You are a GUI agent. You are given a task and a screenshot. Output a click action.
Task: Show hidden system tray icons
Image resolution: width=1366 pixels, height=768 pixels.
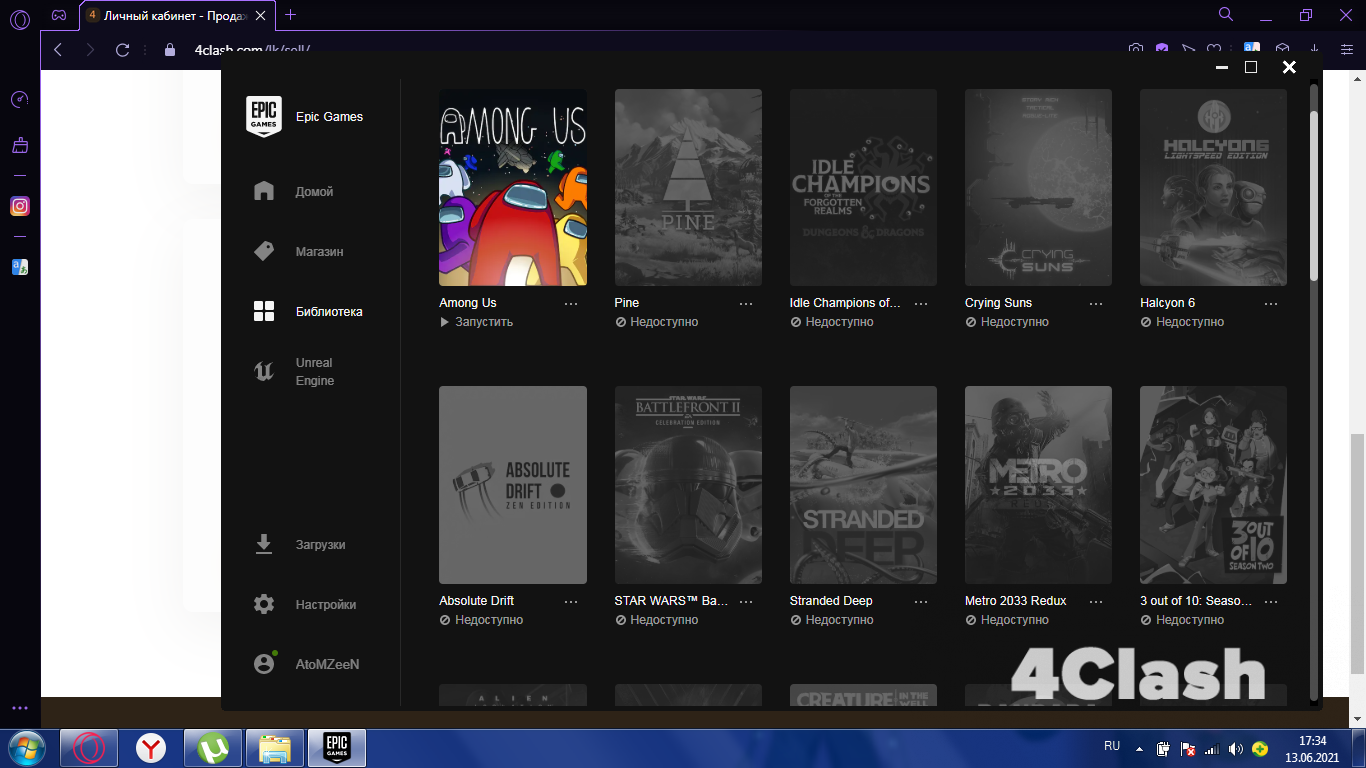pyautogui.click(x=1138, y=747)
